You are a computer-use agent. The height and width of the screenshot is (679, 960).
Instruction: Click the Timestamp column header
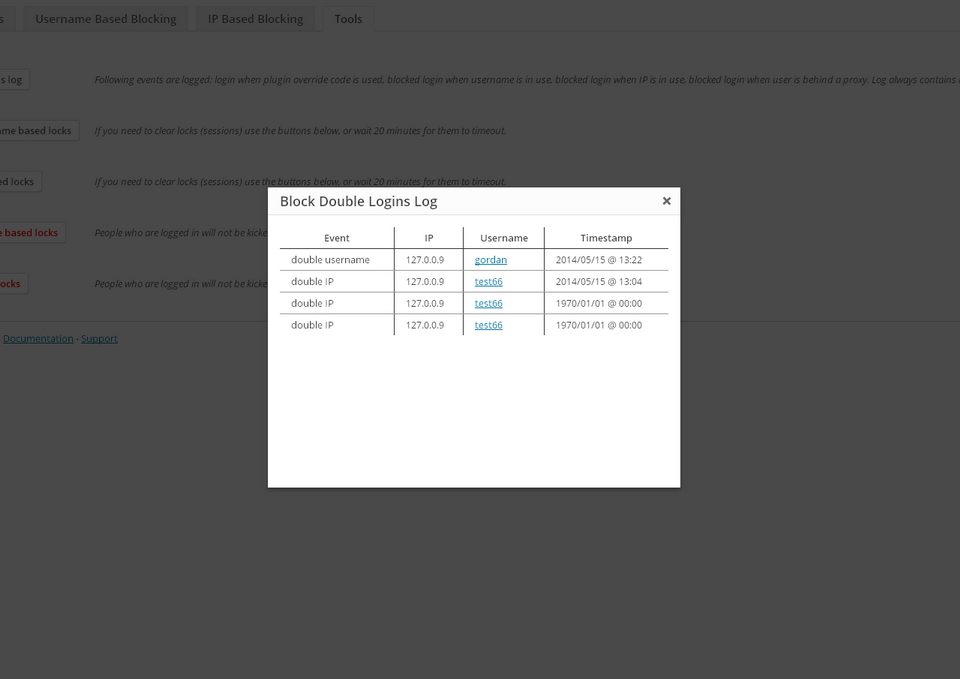tap(606, 238)
